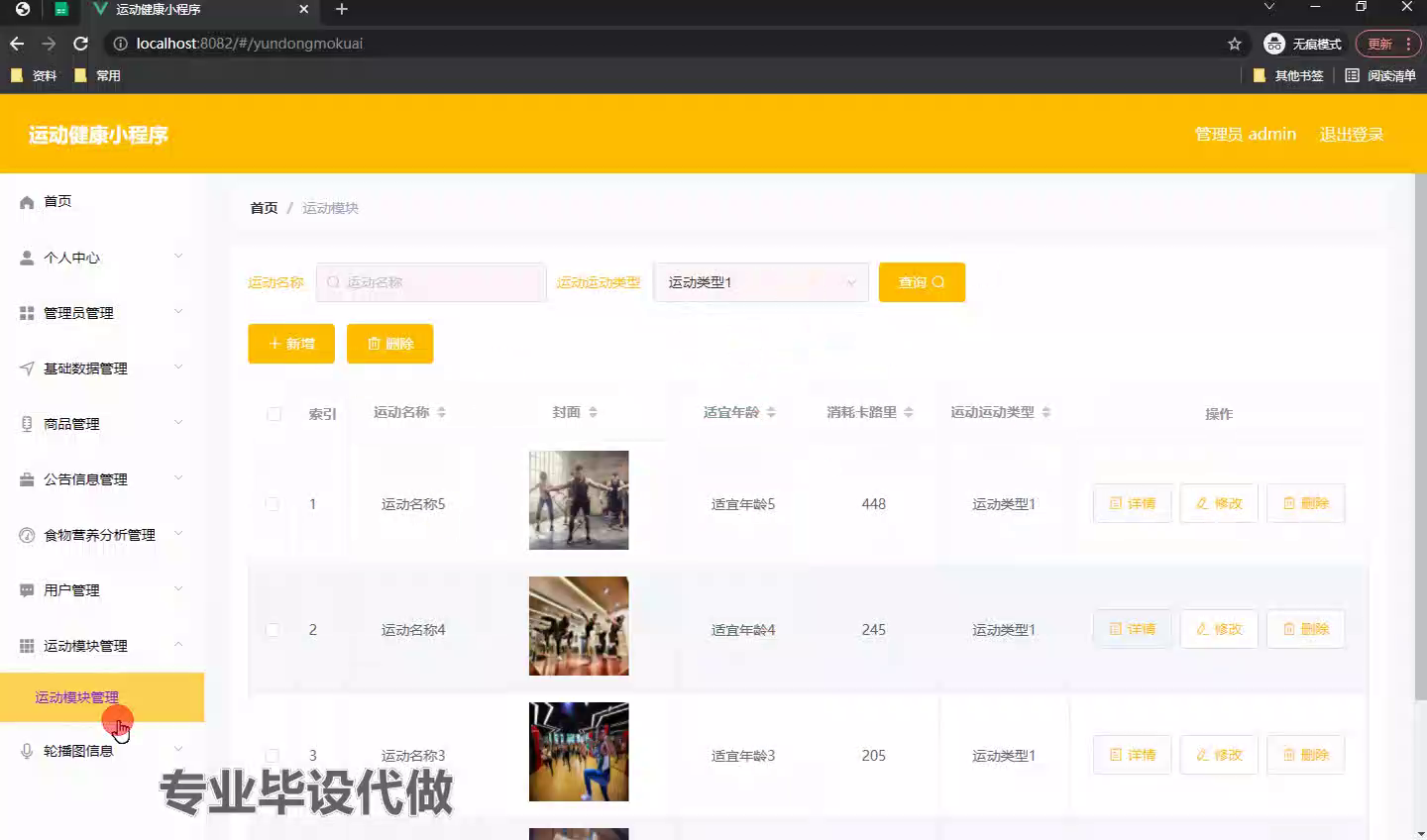The height and width of the screenshot is (840, 1427).
Task: Expand the 公告信息管理 menu chevron
Action: click(178, 478)
